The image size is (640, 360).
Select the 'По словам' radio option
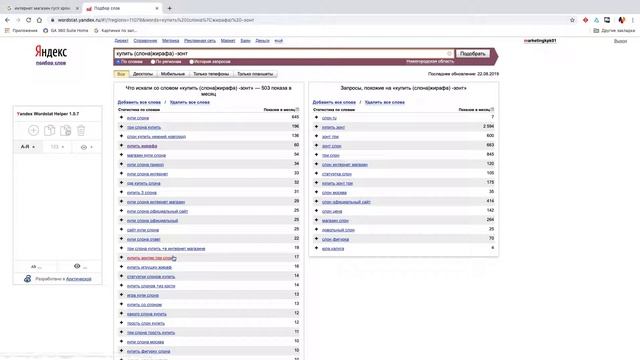(x=118, y=62)
